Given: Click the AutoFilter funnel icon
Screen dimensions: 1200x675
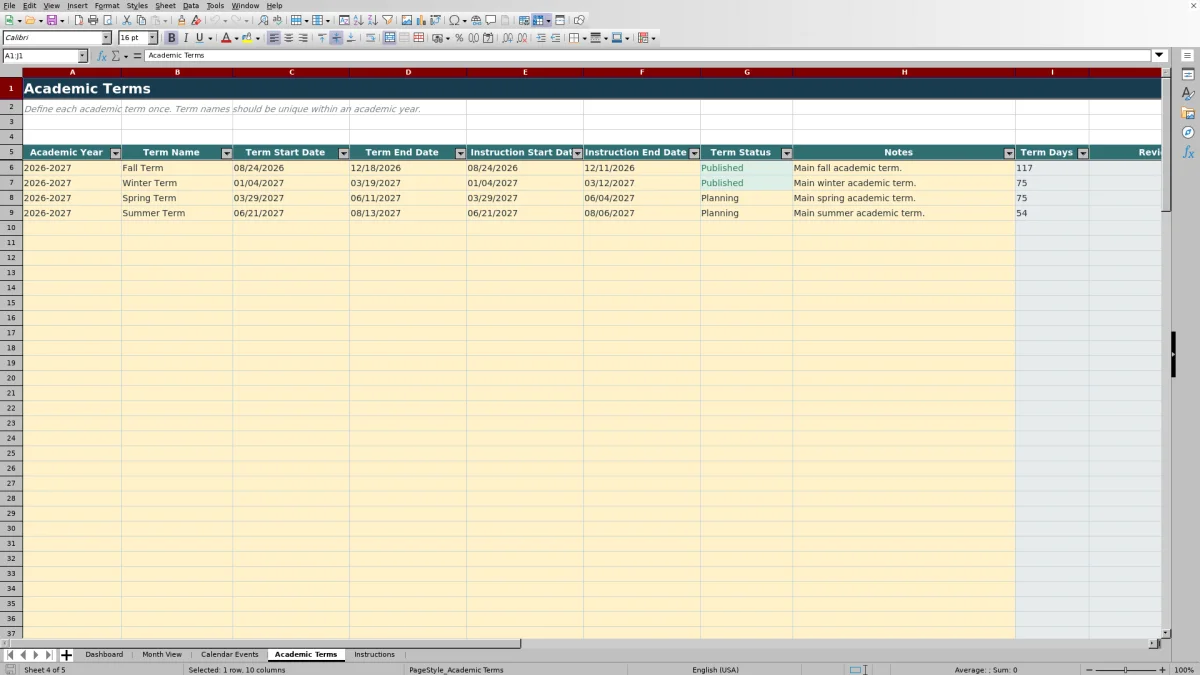Looking at the screenshot, I should [387, 20].
